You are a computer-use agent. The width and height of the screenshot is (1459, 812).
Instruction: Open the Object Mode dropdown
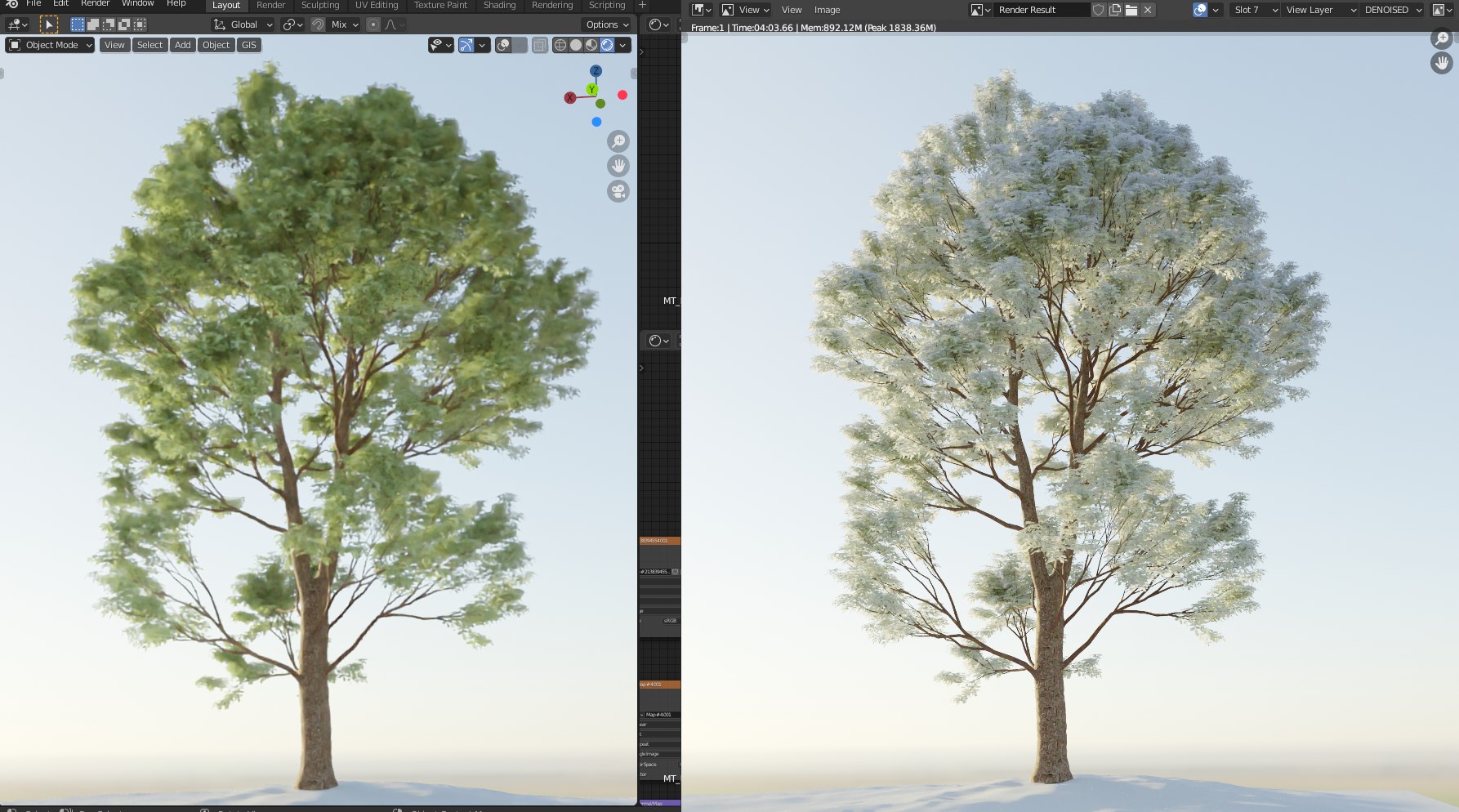pos(50,45)
